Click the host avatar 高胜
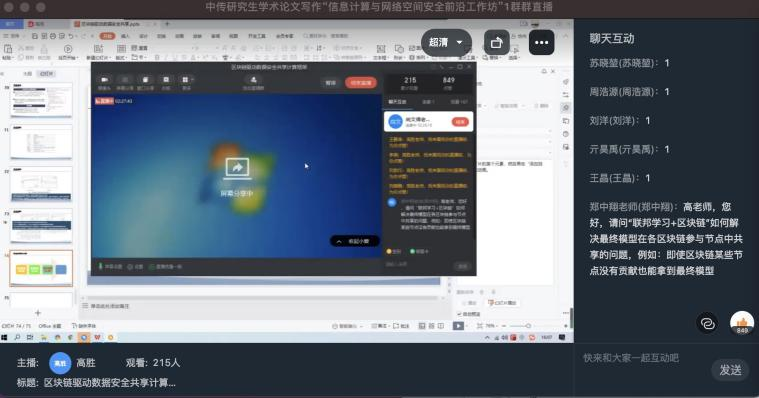The image size is (759, 398). [x=60, y=363]
